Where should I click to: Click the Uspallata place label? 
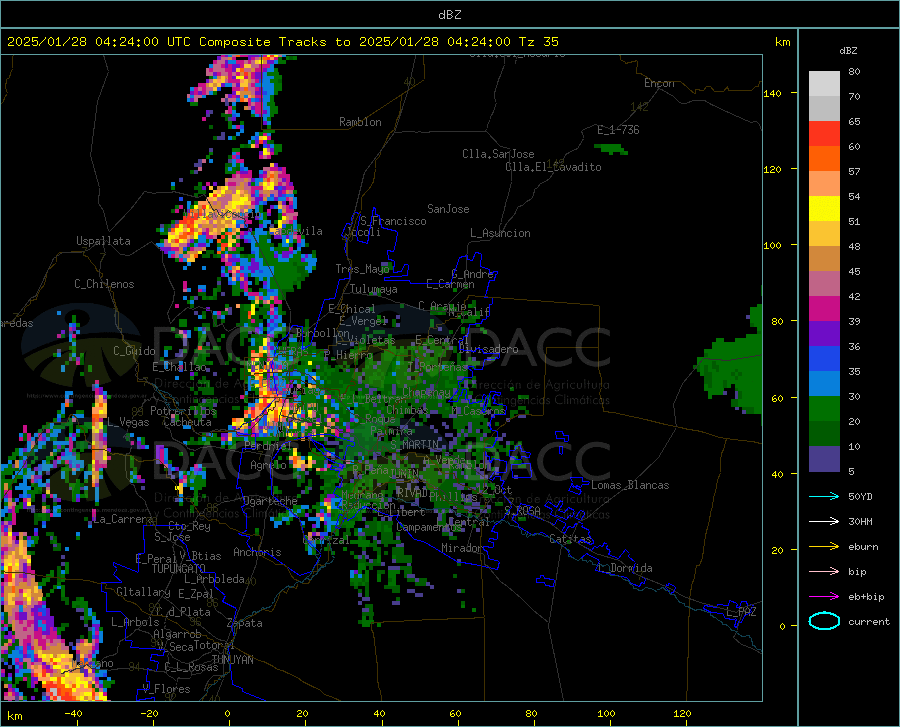(103, 242)
